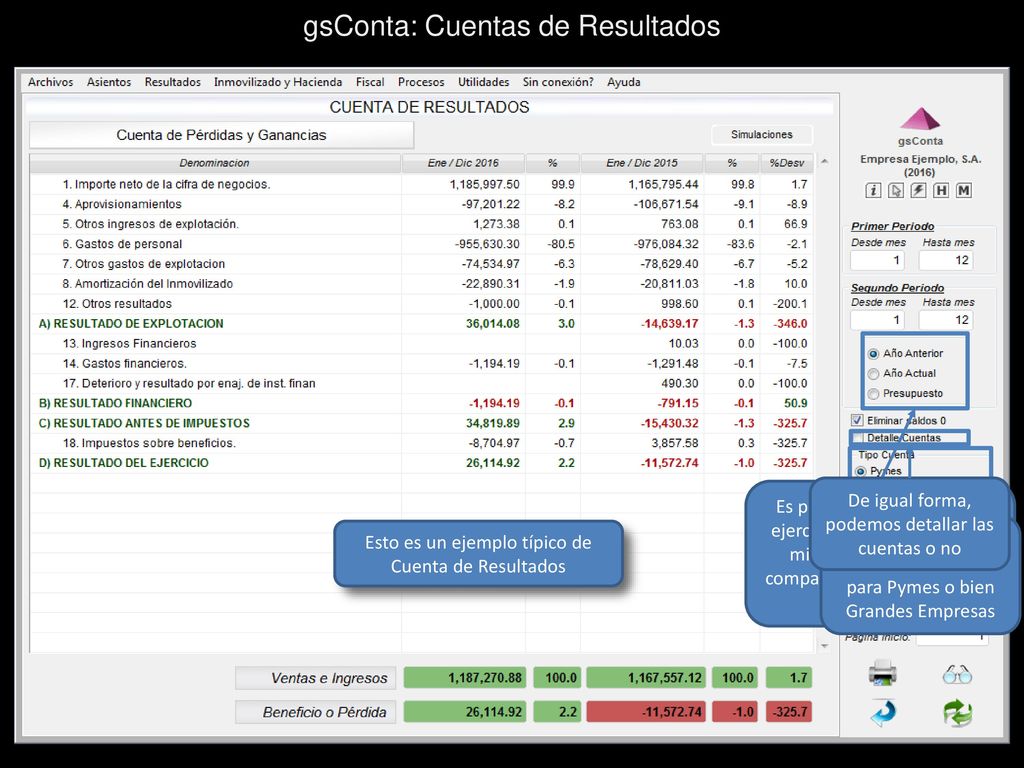Open 'Inmovilizado y Hacienda' menu

[x=278, y=82]
